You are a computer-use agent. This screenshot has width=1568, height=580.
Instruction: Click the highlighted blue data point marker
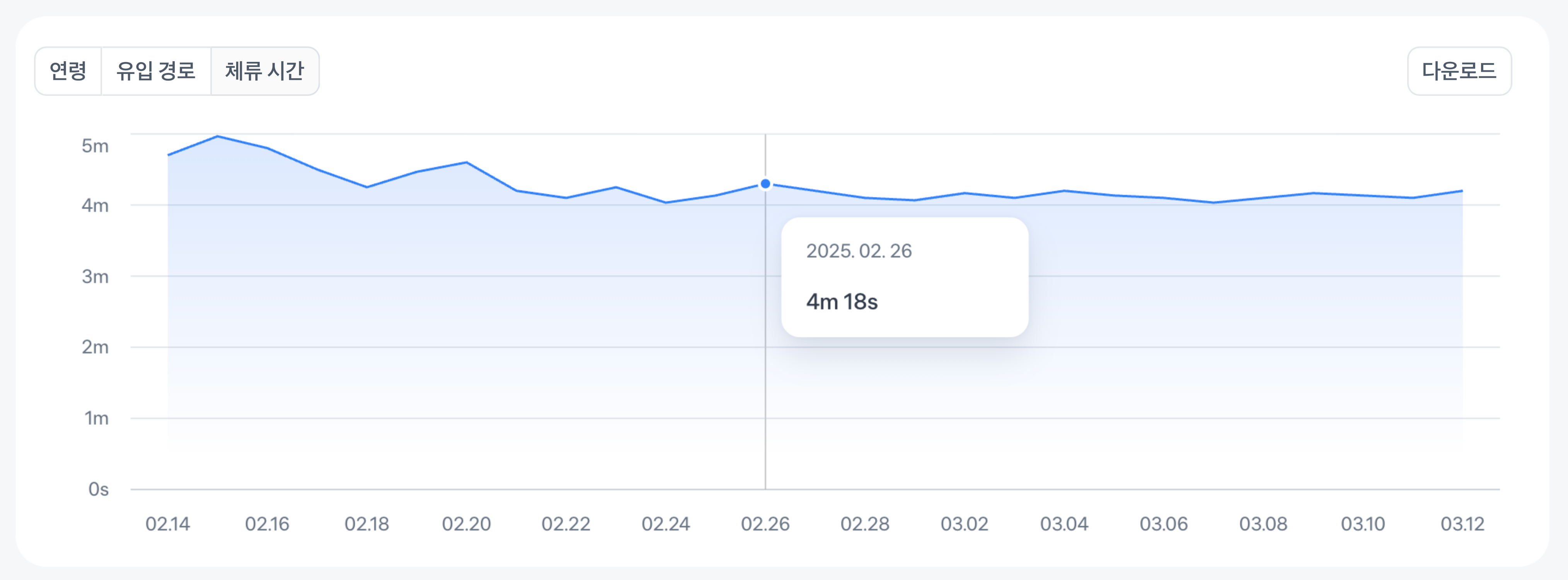pos(765,184)
